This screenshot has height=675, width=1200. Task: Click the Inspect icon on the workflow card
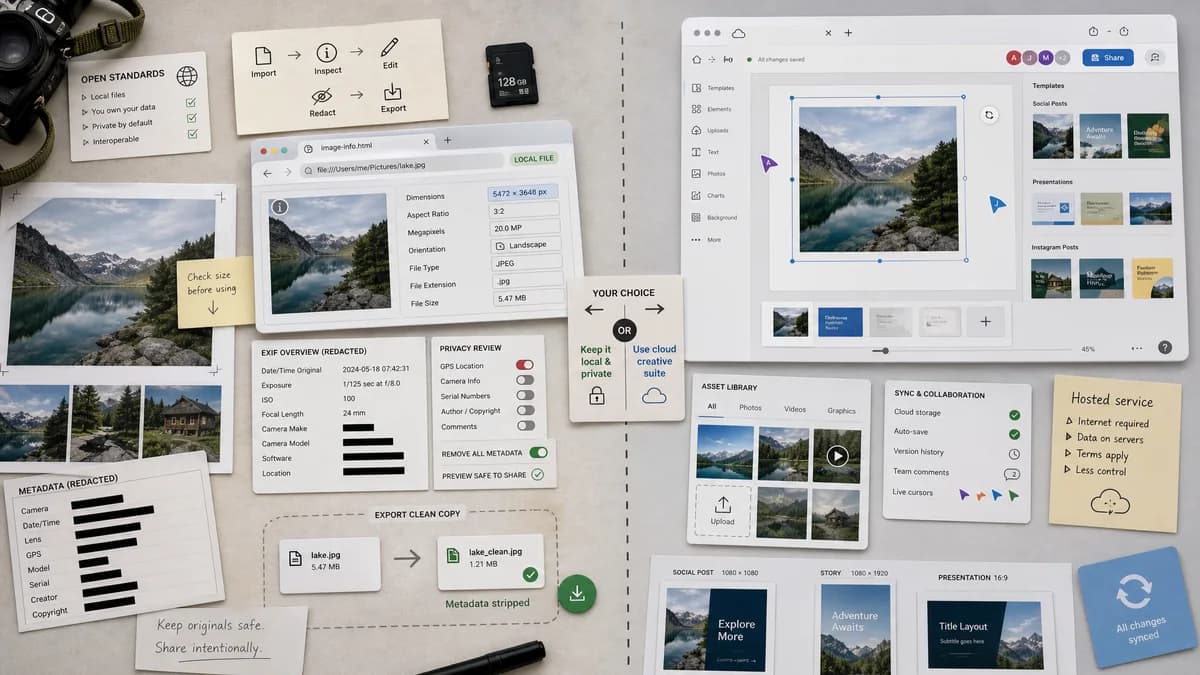pyautogui.click(x=326, y=53)
